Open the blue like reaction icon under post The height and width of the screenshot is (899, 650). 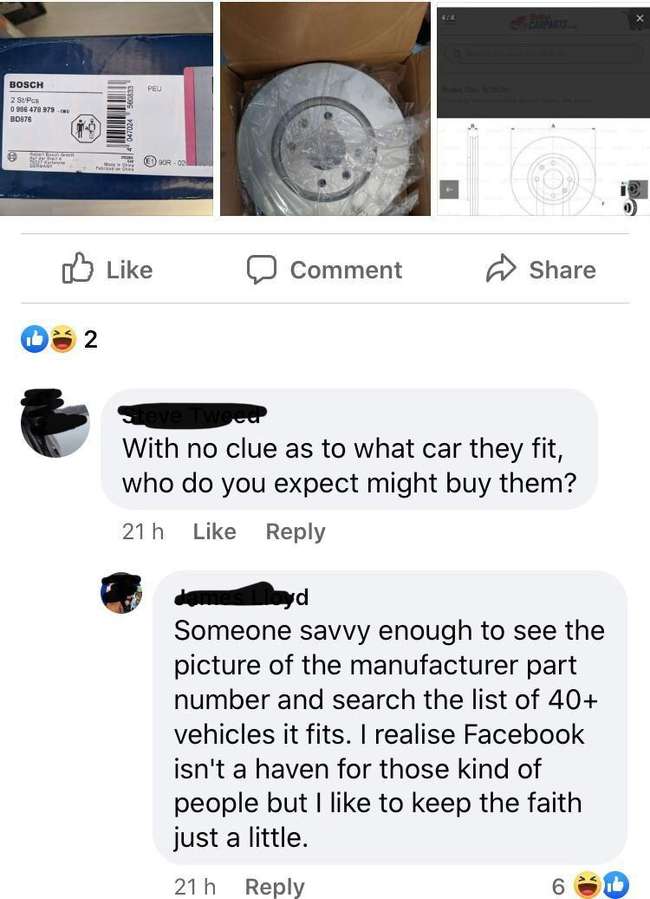coord(34,339)
